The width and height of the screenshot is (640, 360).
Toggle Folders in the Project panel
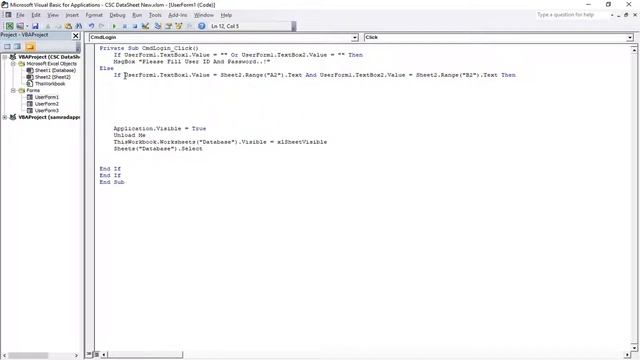(x=30, y=47)
